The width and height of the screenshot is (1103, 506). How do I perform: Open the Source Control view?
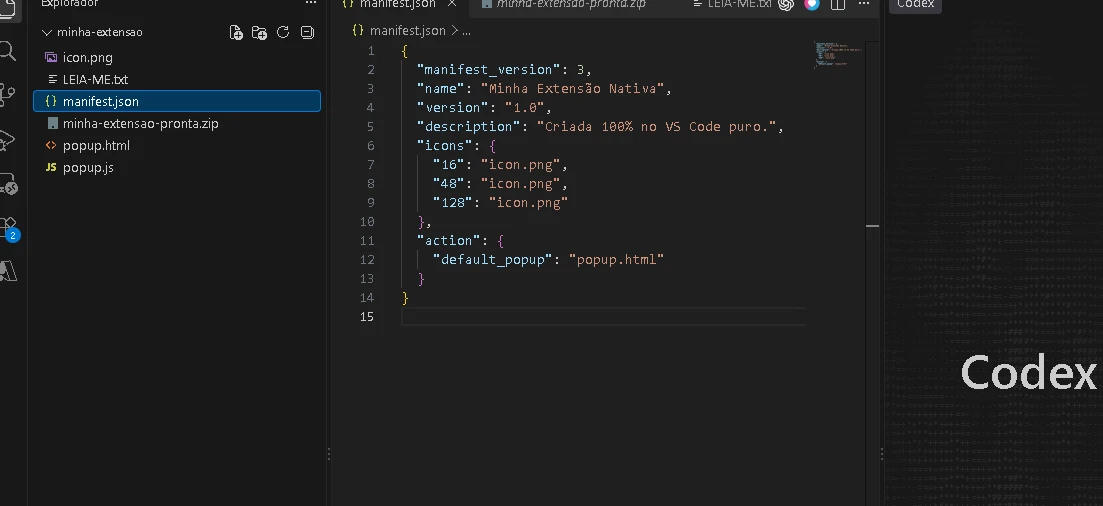[8, 94]
